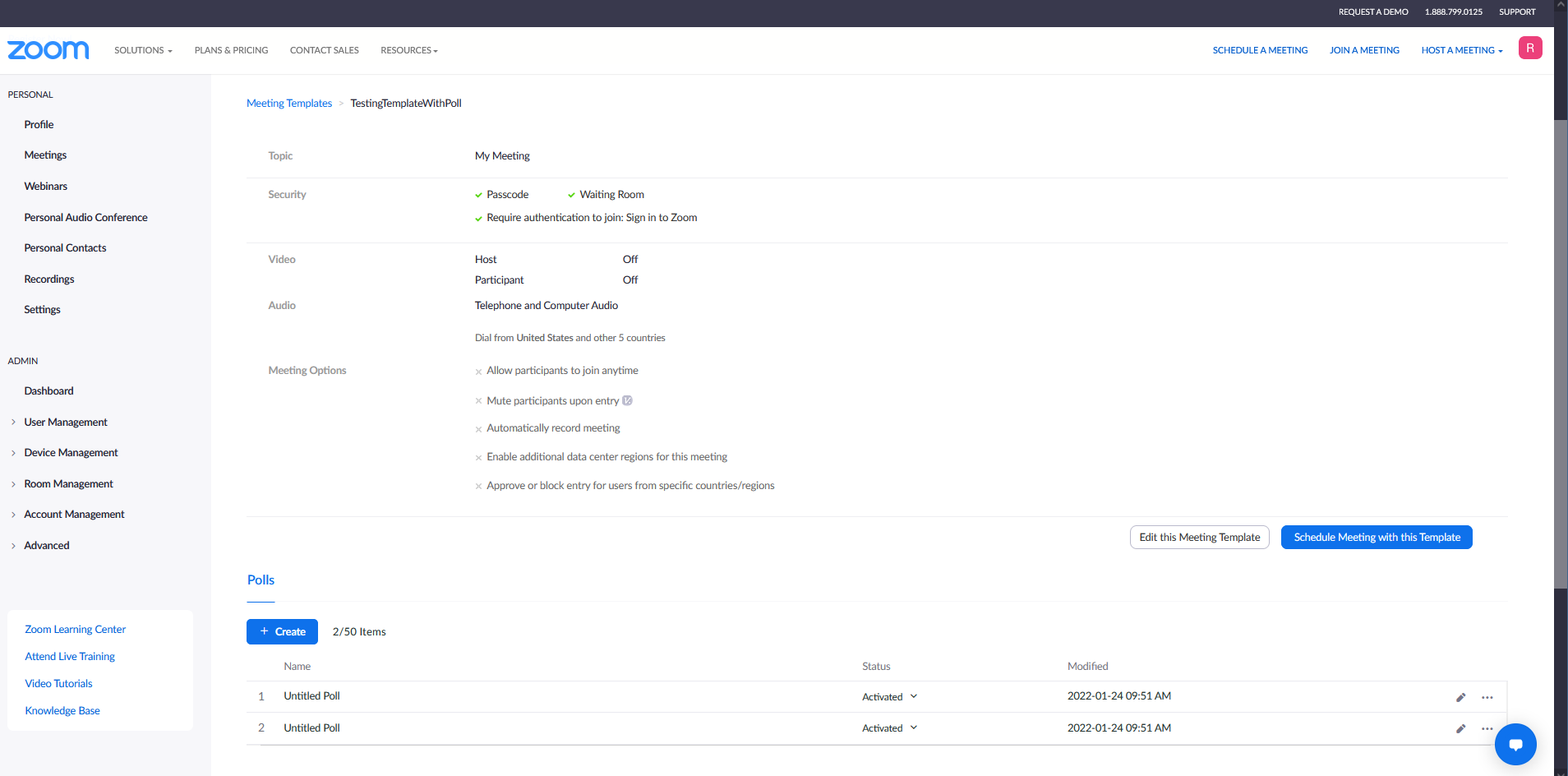Create a new poll
This screenshot has height=776, width=1568.
(282, 631)
